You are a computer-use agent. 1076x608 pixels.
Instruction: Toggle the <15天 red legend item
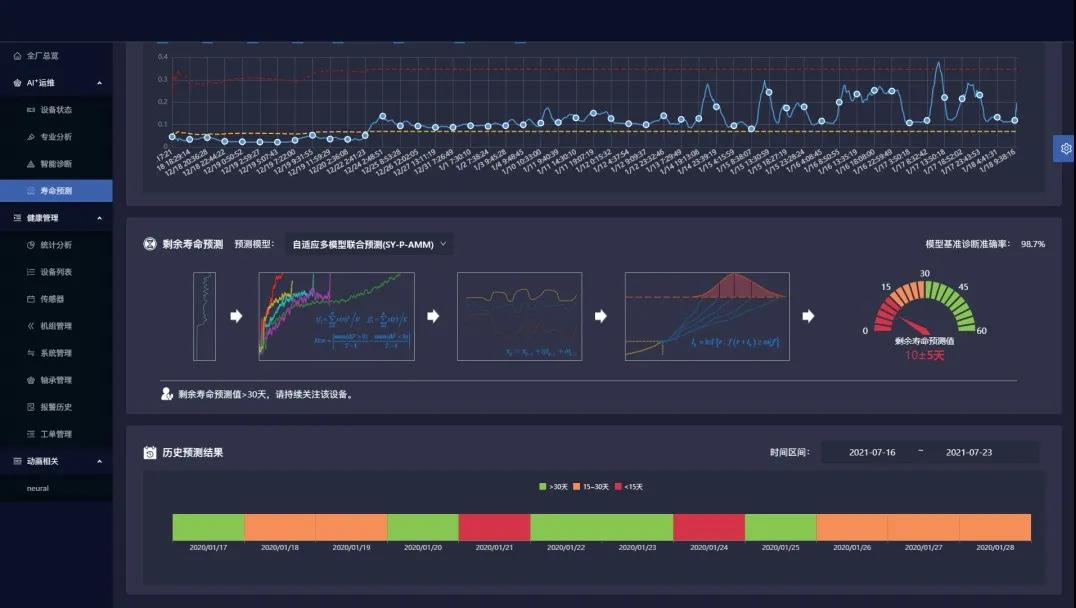[x=630, y=487]
